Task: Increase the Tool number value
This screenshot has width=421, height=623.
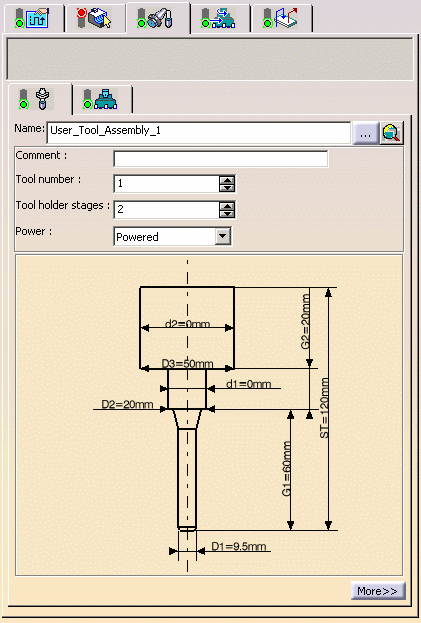Action: 227,180
